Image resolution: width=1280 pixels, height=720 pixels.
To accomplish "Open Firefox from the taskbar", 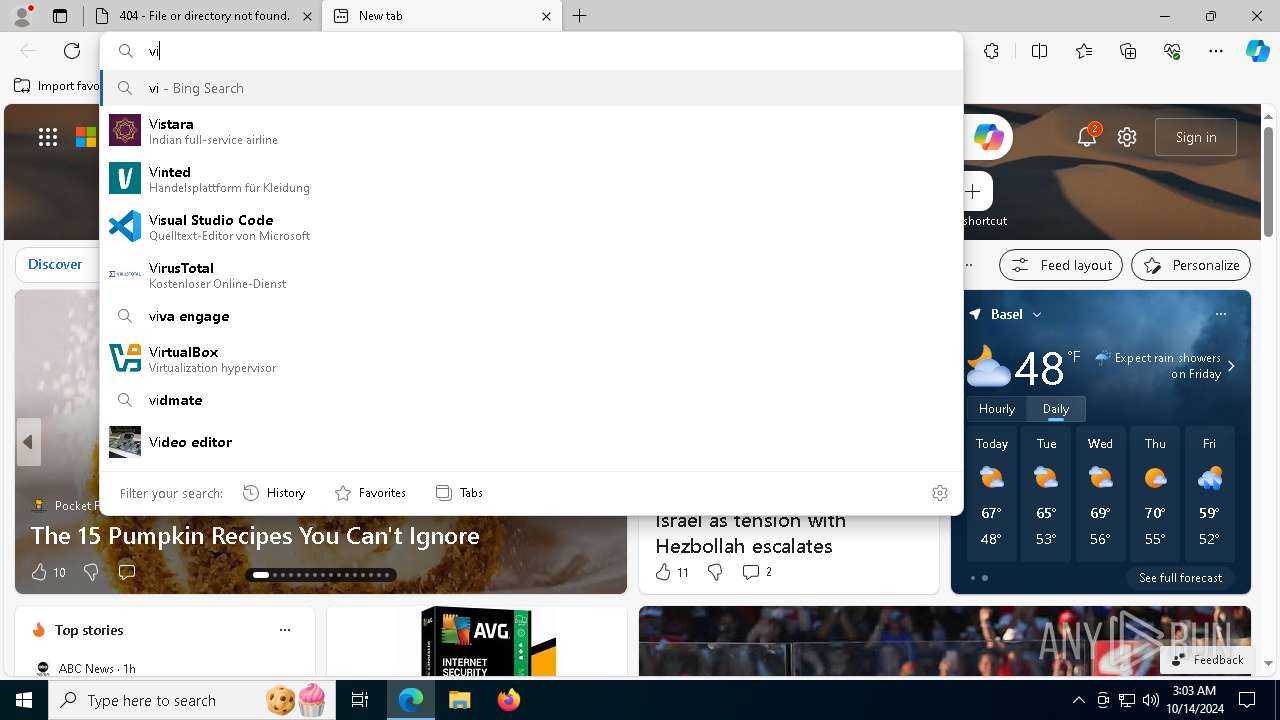I will click(509, 700).
